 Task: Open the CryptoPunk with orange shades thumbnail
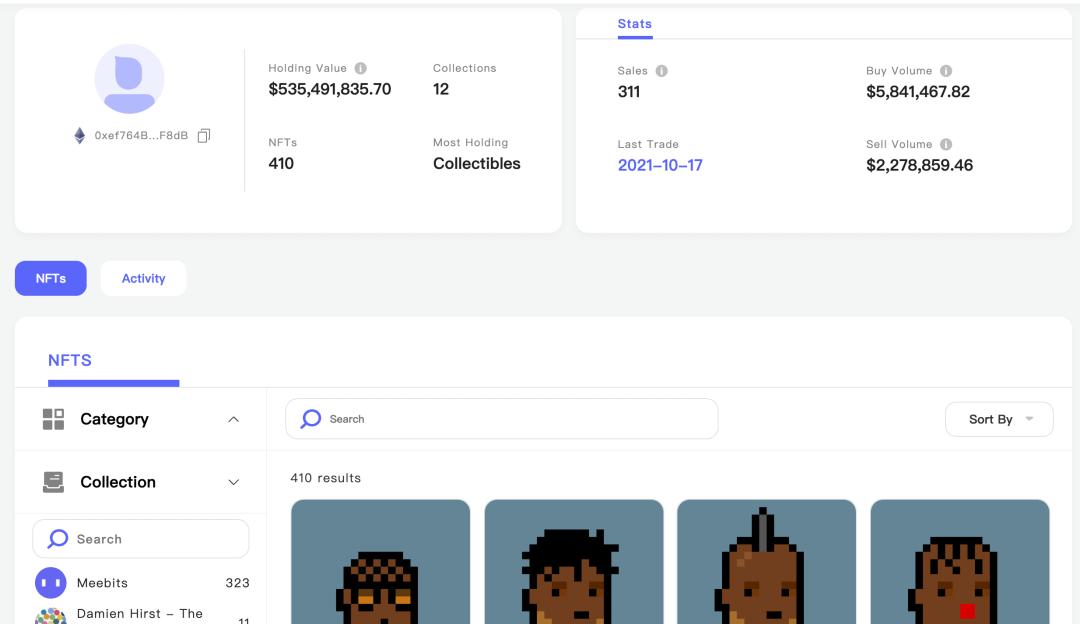[380, 562]
